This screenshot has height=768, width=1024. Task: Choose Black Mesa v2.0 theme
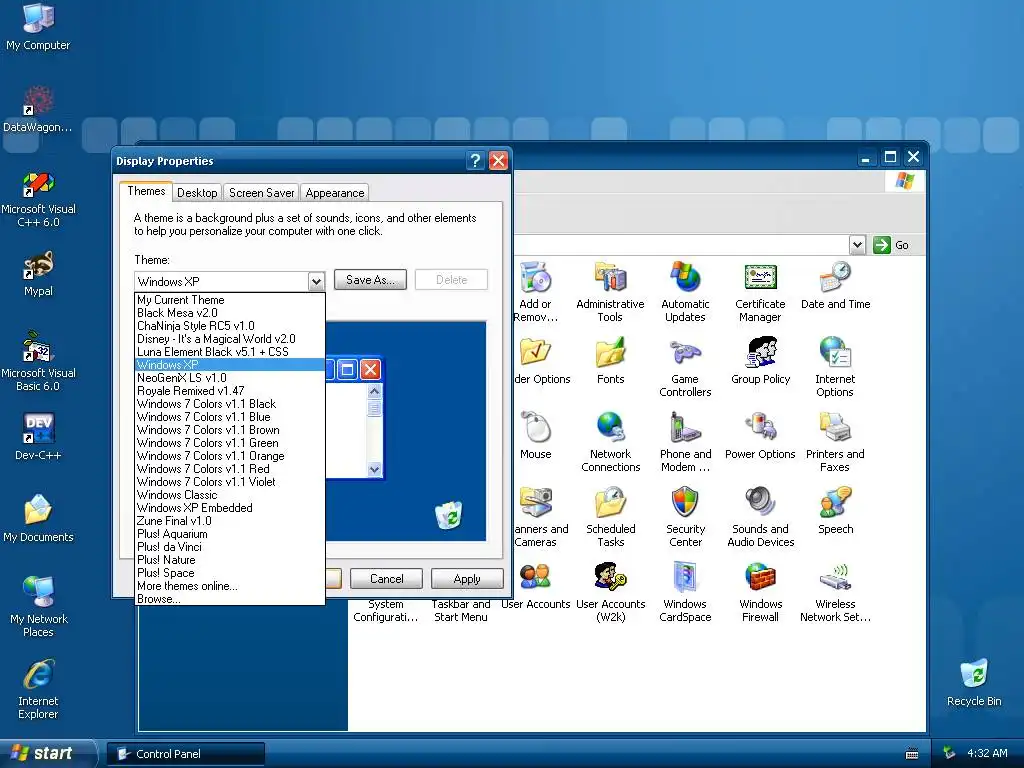tap(229, 313)
